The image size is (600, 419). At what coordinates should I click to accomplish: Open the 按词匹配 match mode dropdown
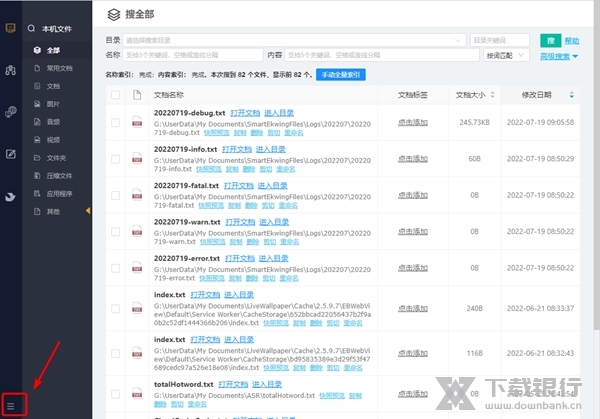click(x=506, y=55)
